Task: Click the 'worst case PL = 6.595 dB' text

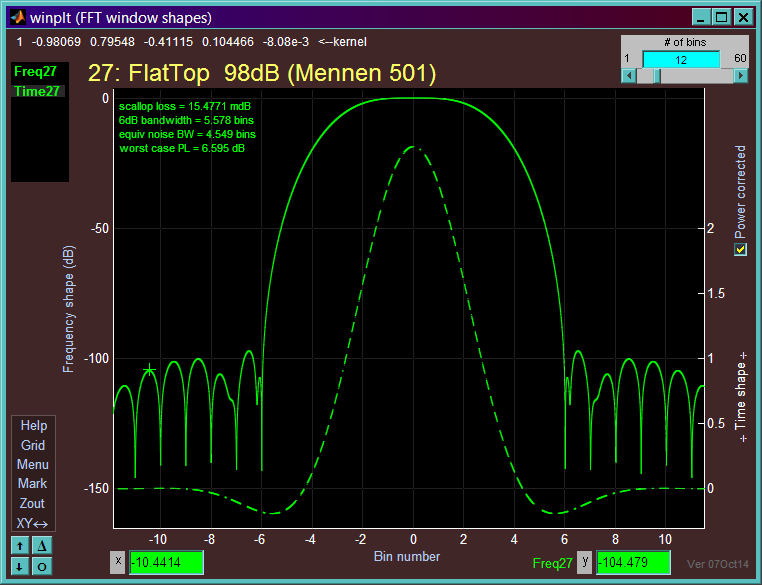Action: click(x=182, y=148)
